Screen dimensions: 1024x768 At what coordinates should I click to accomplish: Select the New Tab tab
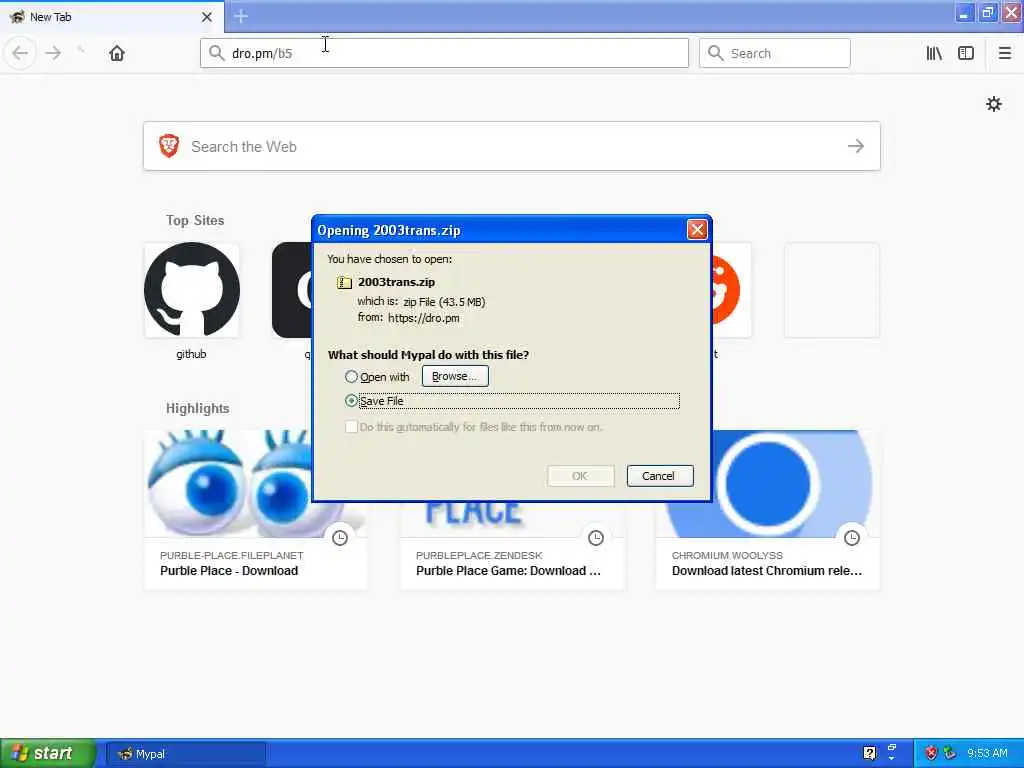pyautogui.click(x=111, y=17)
